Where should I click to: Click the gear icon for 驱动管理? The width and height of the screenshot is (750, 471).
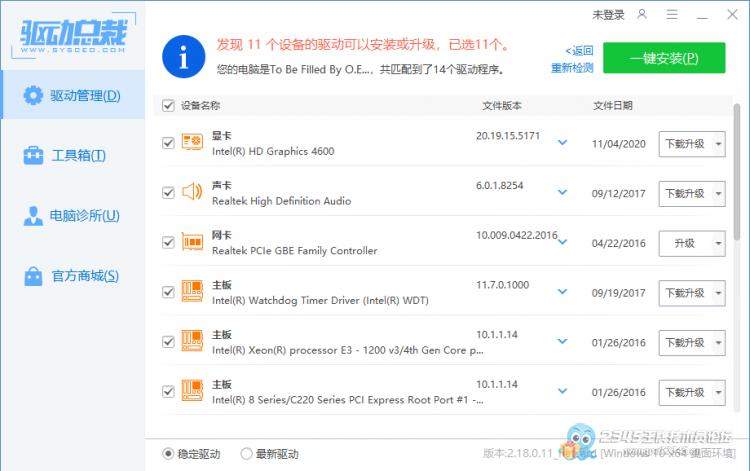tap(33, 96)
